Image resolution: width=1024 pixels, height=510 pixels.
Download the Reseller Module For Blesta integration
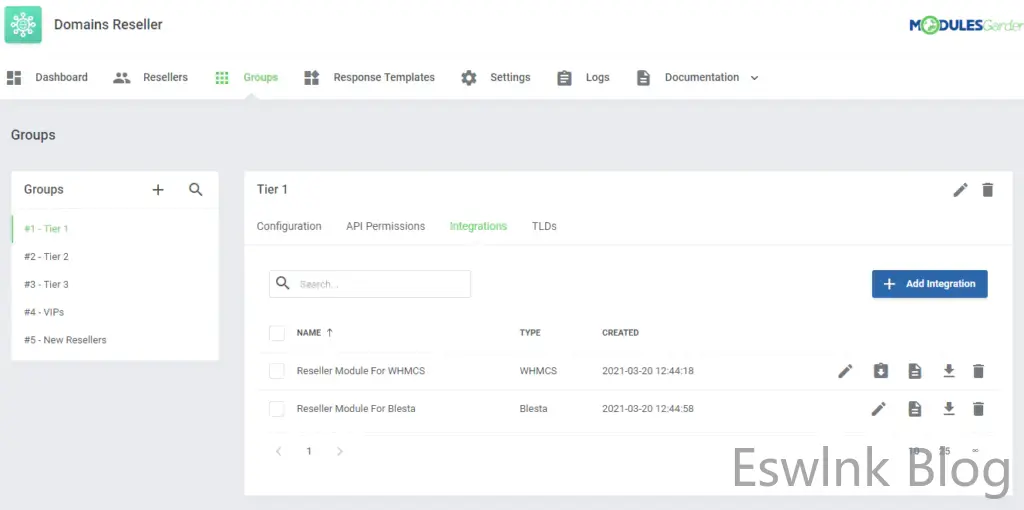[x=949, y=408]
